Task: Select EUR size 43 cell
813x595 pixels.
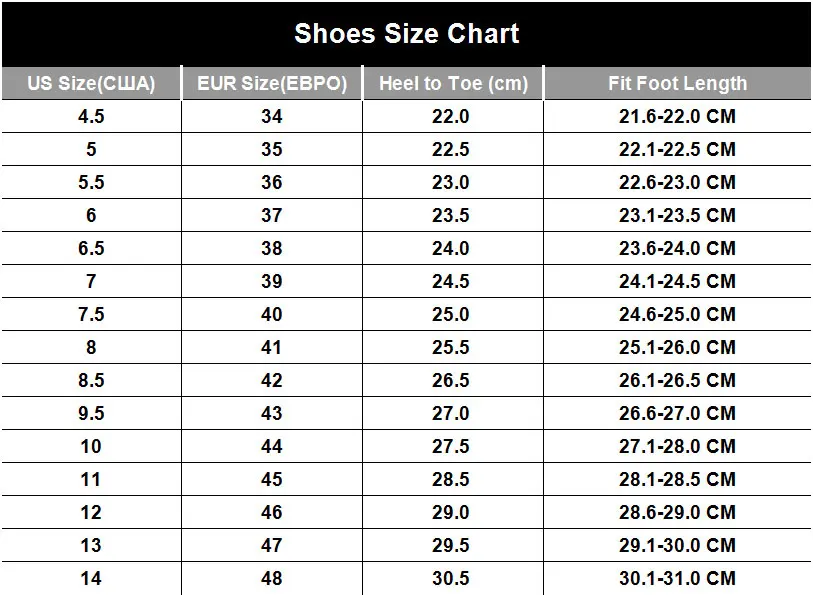Action: 272,413
